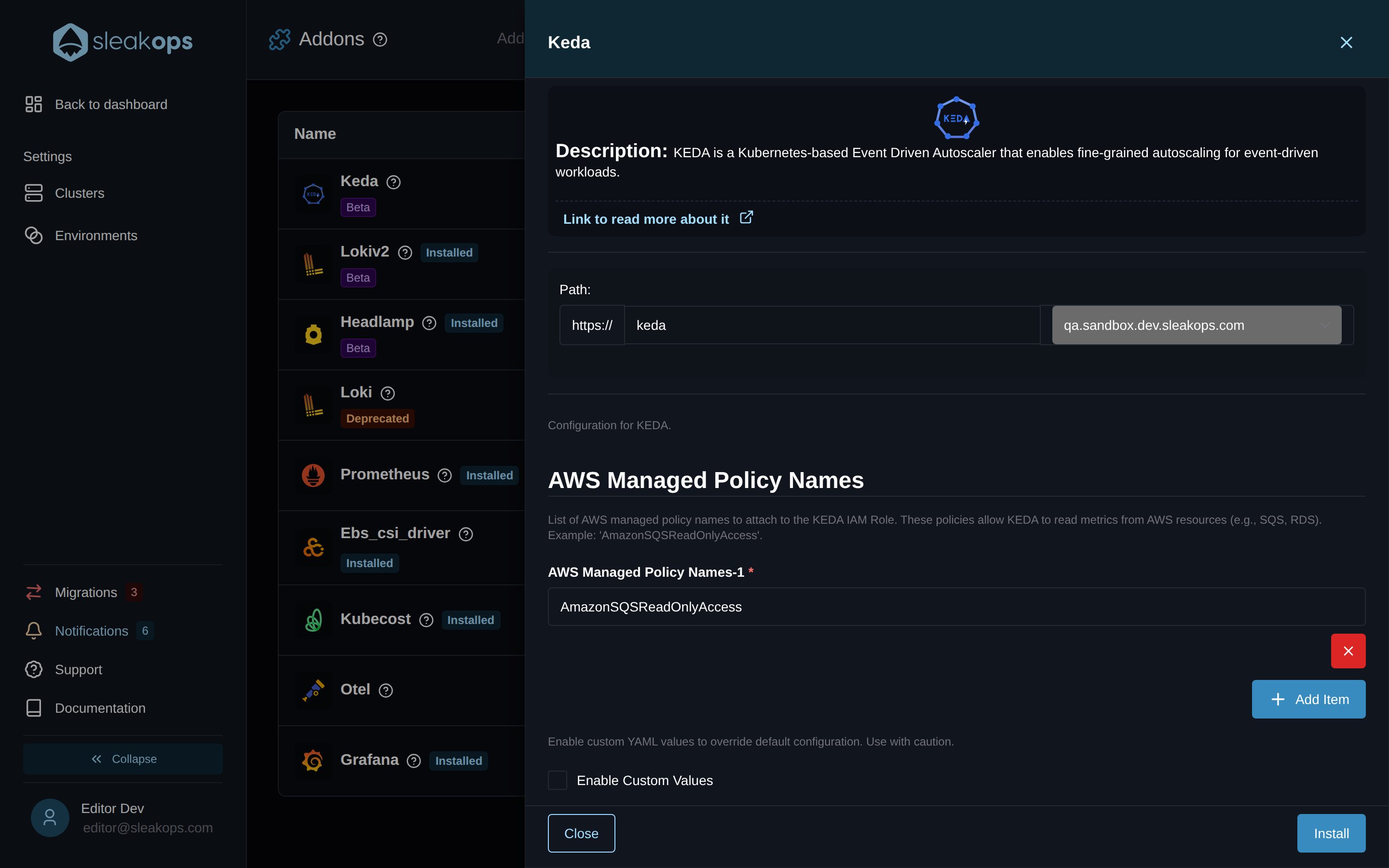Viewport: 1389px width, 868px height.
Task: Click the Kubecost addon logo
Action: coord(313,620)
